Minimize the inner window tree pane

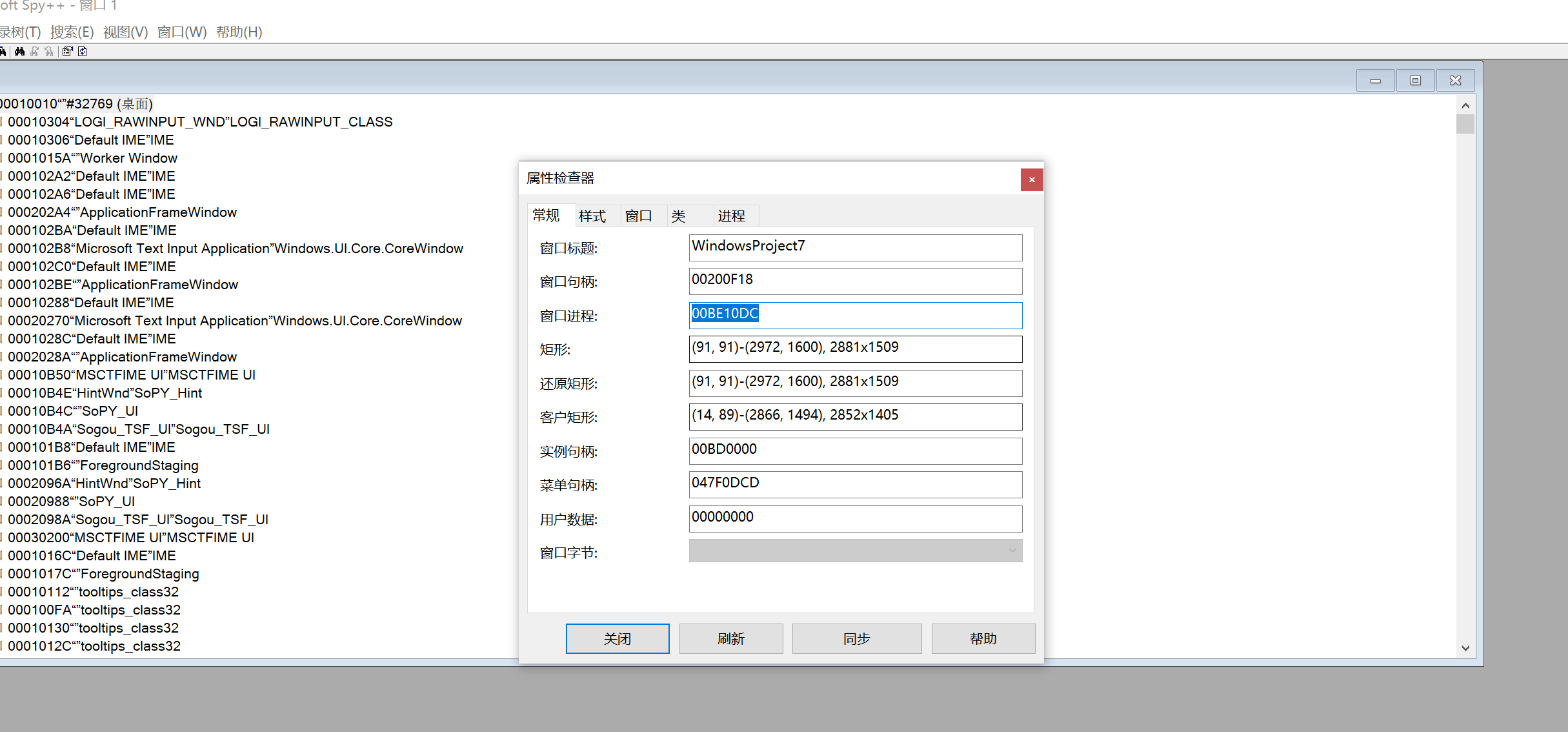pyautogui.click(x=1375, y=81)
